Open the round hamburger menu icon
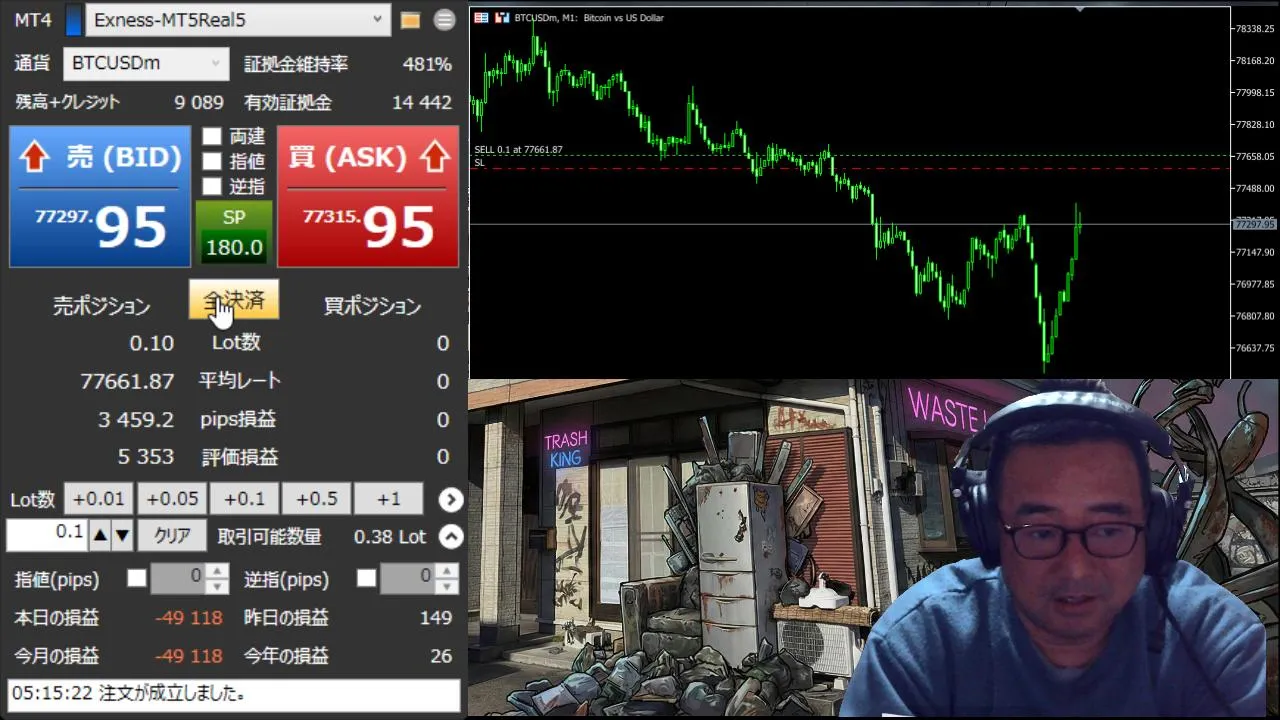The height and width of the screenshot is (720, 1280). point(445,20)
